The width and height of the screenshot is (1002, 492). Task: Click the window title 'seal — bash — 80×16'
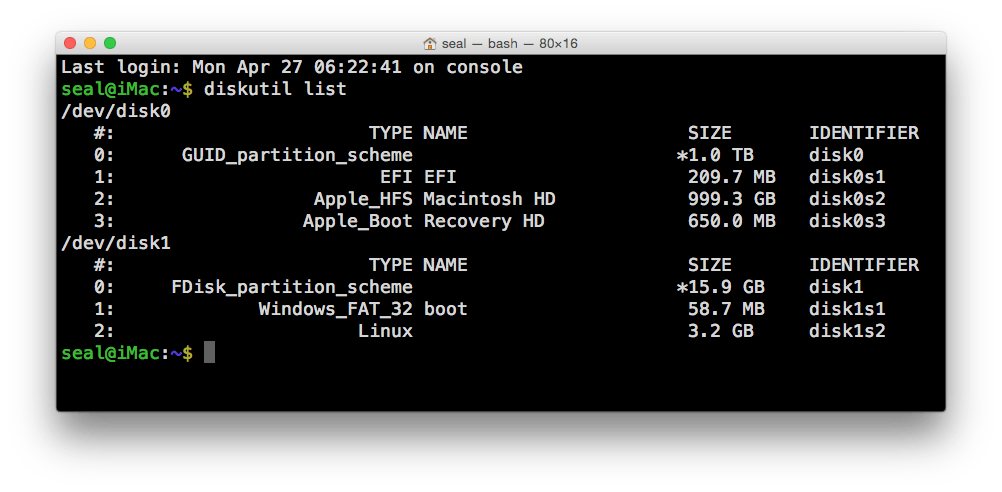tap(509, 44)
